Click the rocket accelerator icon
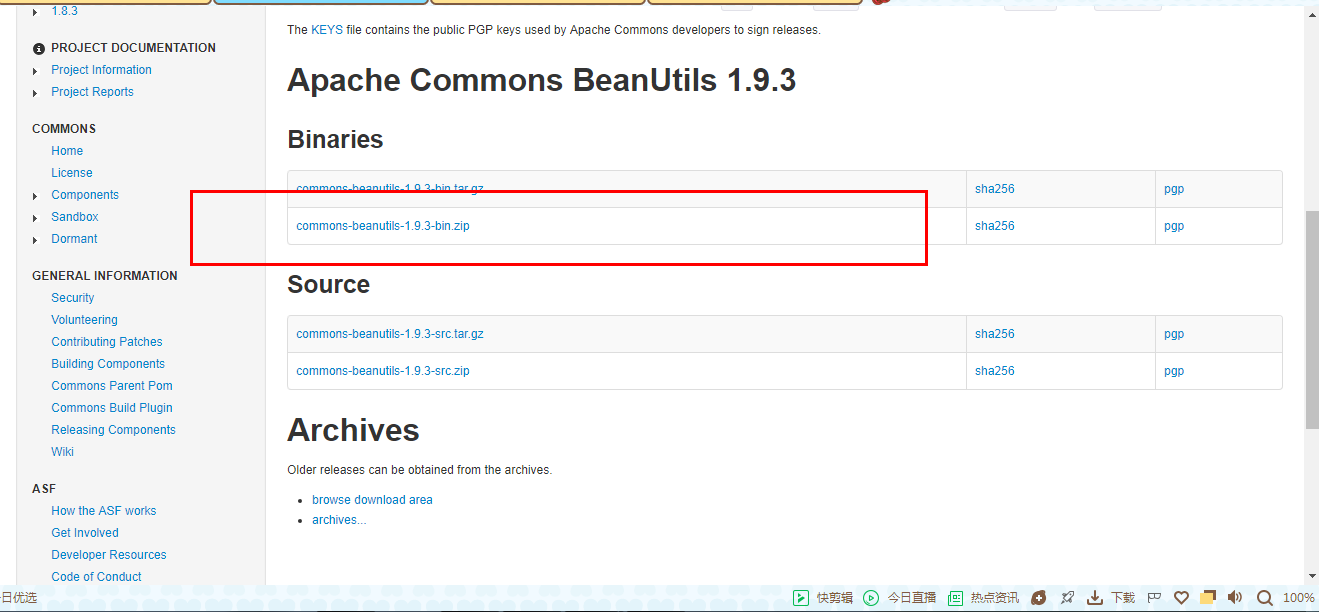Screen dimensions: 1319x612 tap(1067, 598)
